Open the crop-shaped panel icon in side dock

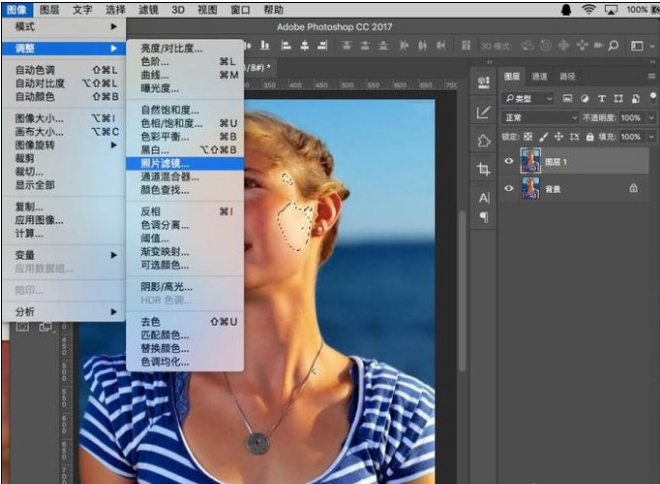coord(484,169)
